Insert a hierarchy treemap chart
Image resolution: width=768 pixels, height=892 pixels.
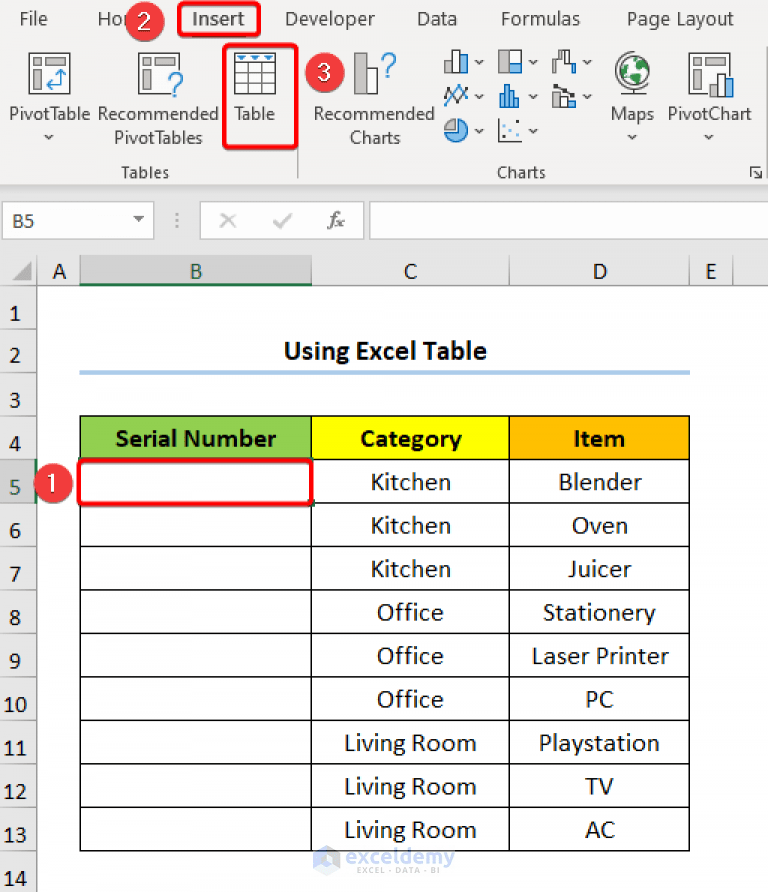click(x=510, y=61)
